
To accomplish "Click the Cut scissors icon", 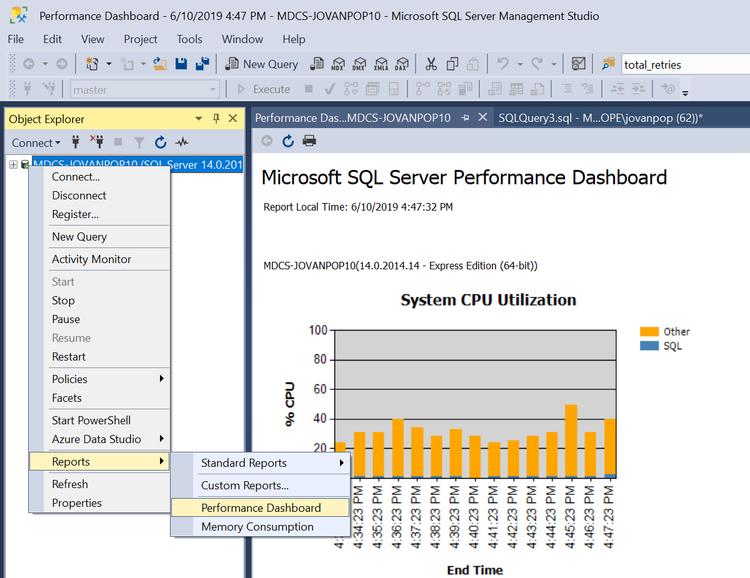I will [x=431, y=64].
